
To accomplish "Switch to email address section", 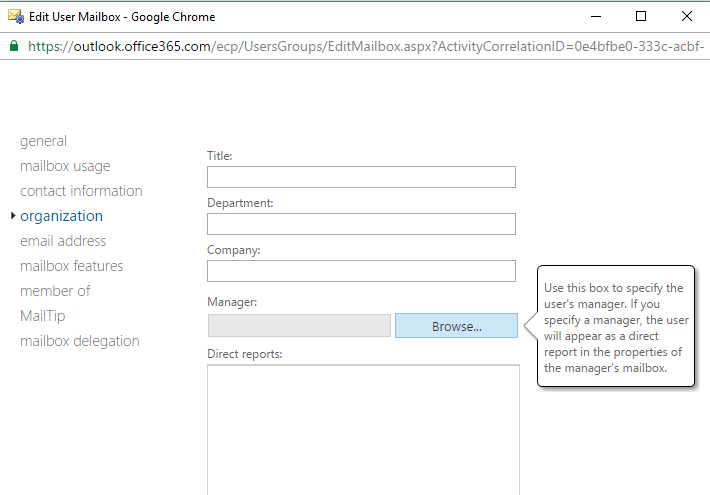I will tap(63, 241).
